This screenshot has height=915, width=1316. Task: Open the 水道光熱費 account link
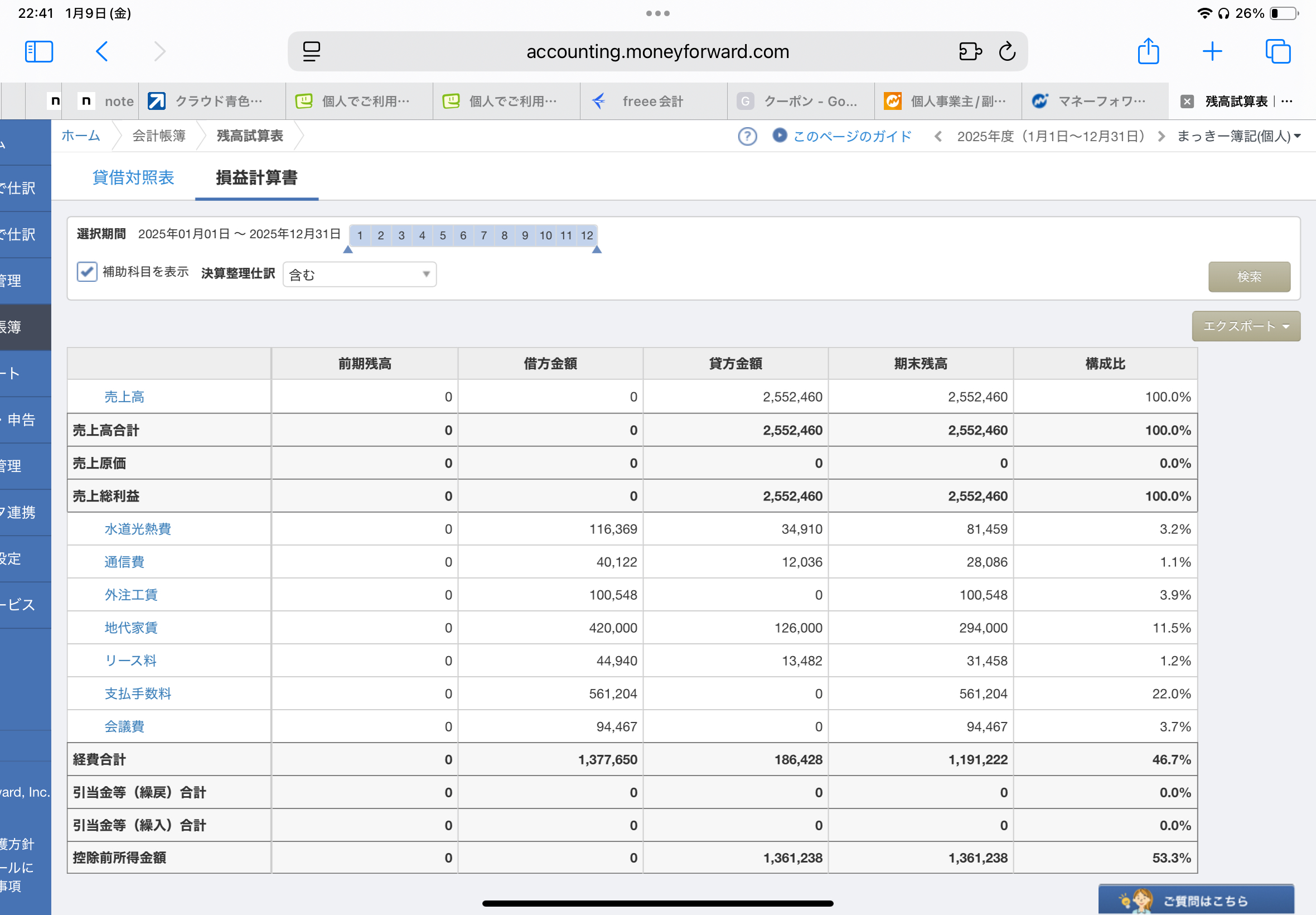coord(138,529)
